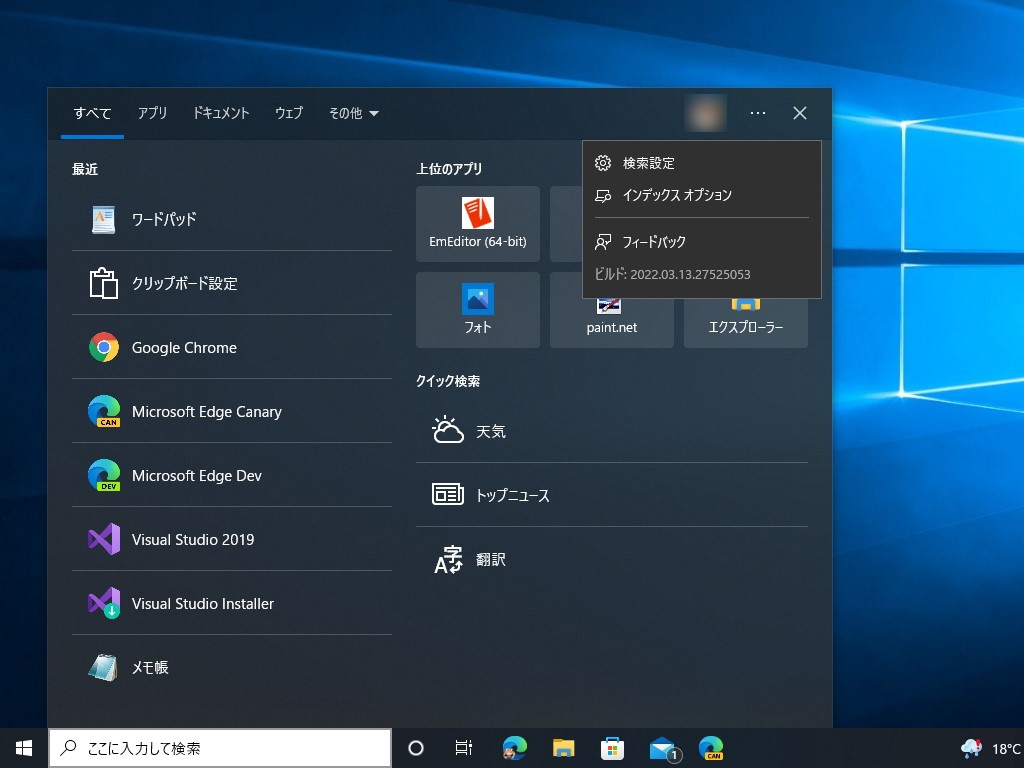The width and height of the screenshot is (1024, 768).
Task: Switch to the ドキュメント tab
Action: point(220,113)
